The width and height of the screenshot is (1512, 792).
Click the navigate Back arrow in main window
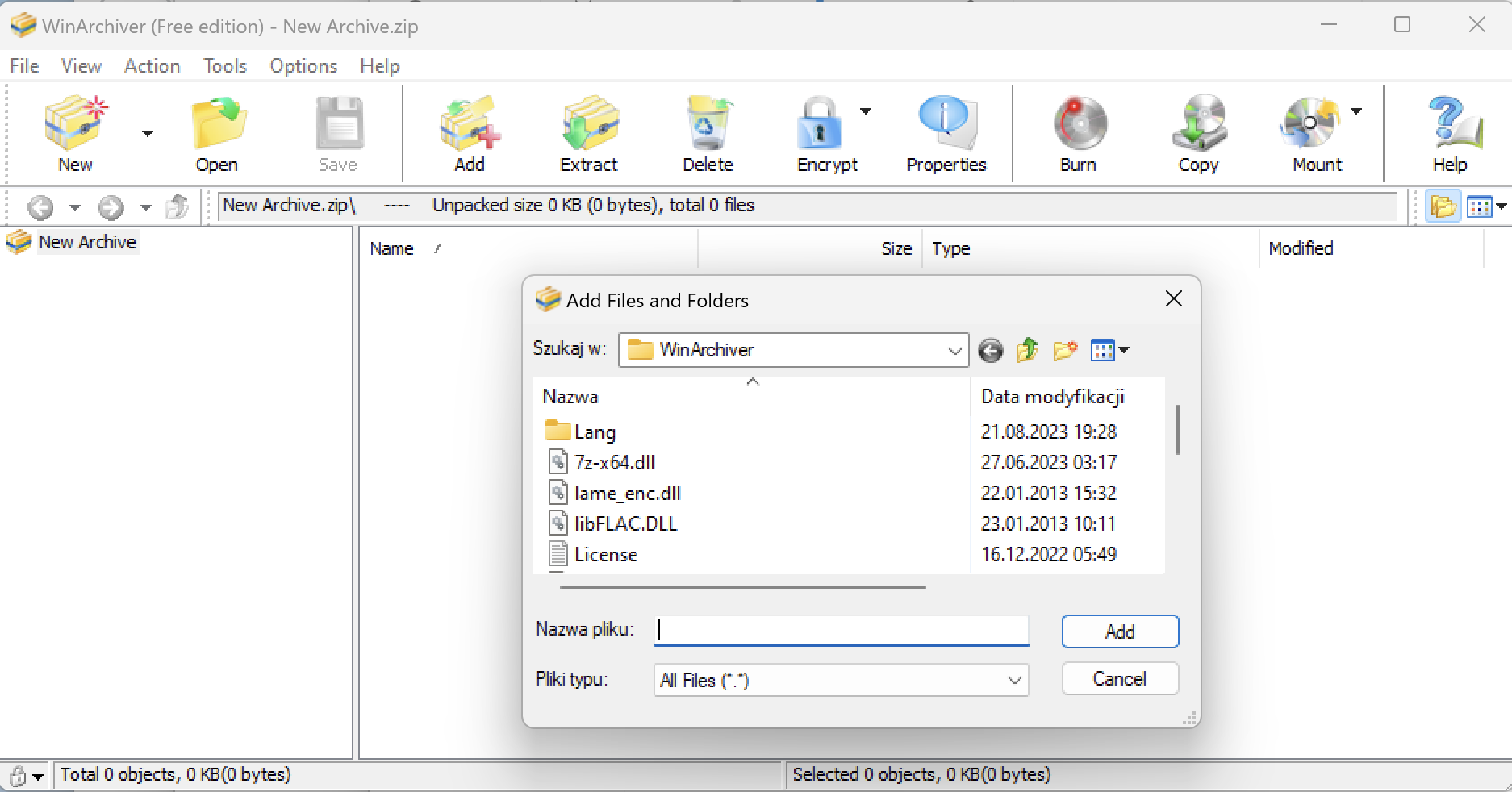click(x=40, y=207)
